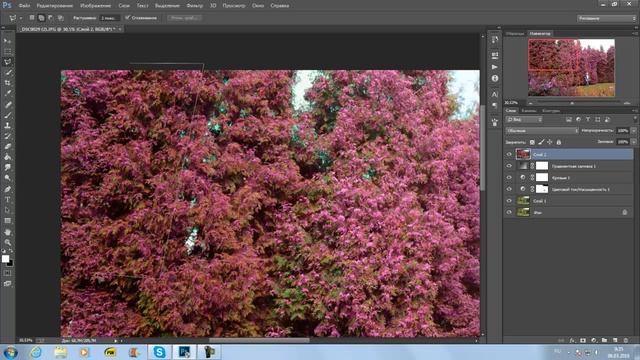Hide the selected top layer Слой 2
This screenshot has width=640, height=360.
point(509,154)
